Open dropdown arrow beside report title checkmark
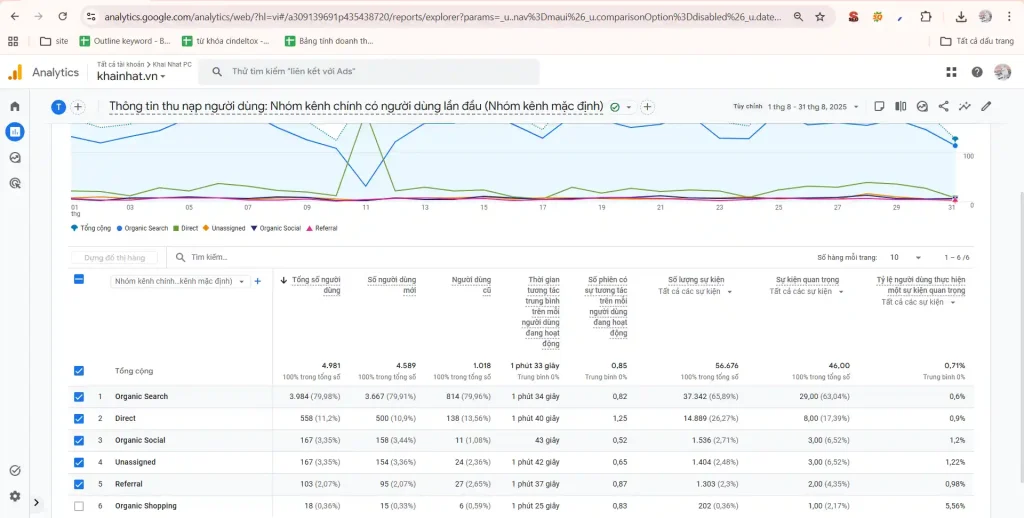The height and width of the screenshot is (518, 1024). 629,106
